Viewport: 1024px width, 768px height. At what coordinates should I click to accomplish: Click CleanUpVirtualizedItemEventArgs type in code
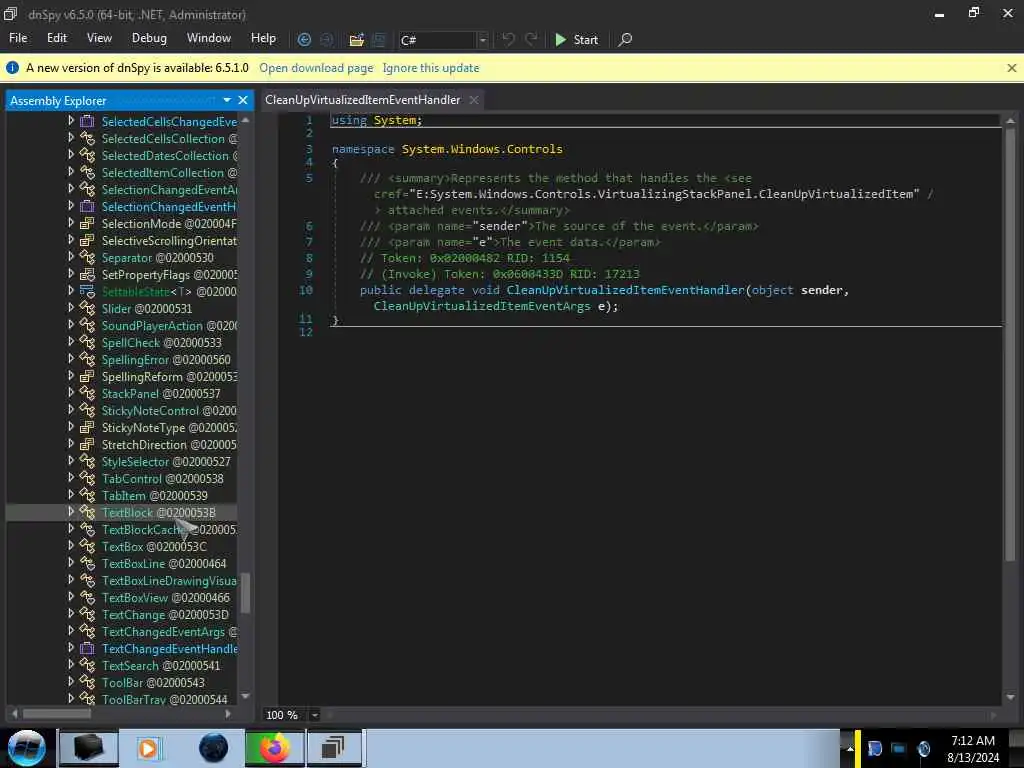click(482, 306)
